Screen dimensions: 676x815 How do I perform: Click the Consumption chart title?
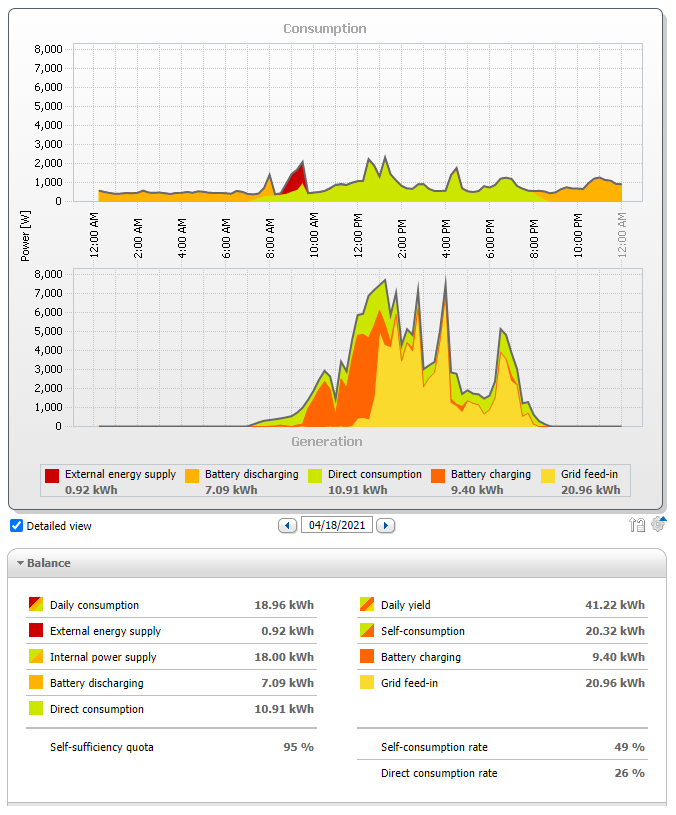pos(324,29)
